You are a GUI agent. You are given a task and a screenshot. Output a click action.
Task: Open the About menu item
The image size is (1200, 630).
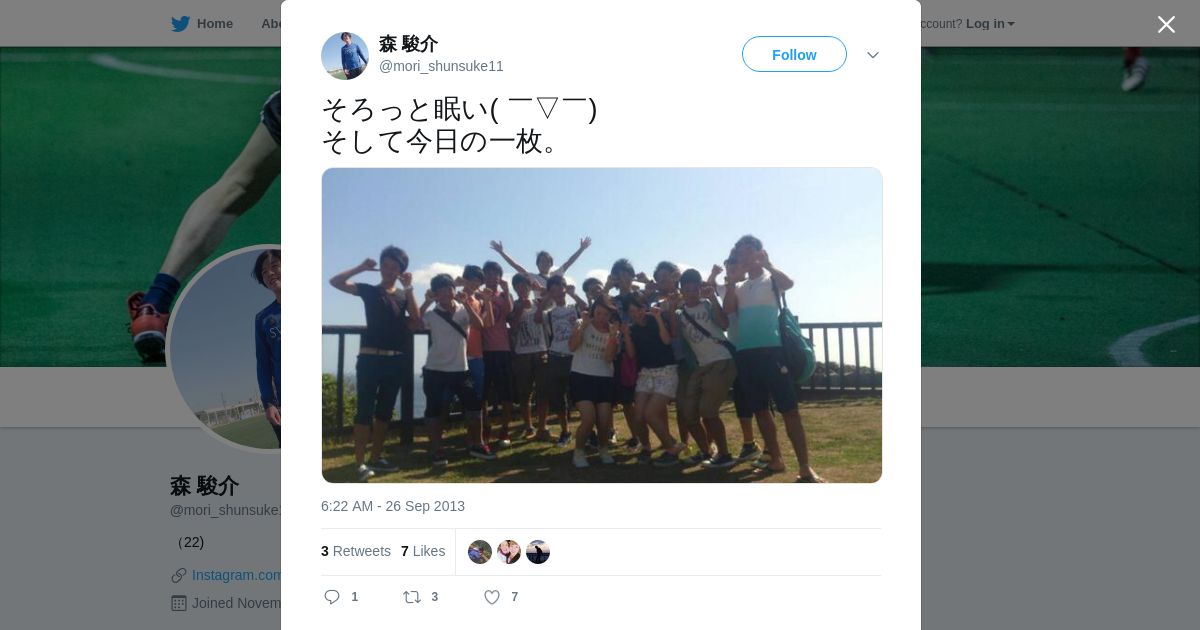(271, 24)
